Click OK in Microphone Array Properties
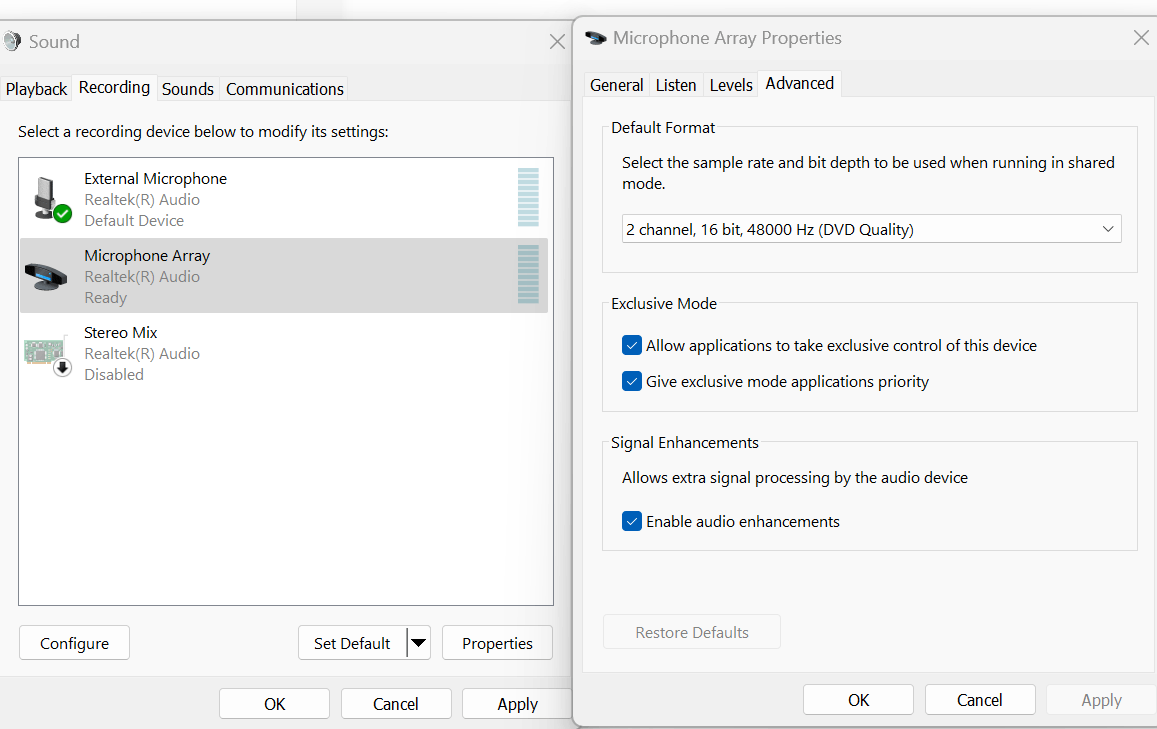Screen dimensions: 1157x729 point(858,699)
